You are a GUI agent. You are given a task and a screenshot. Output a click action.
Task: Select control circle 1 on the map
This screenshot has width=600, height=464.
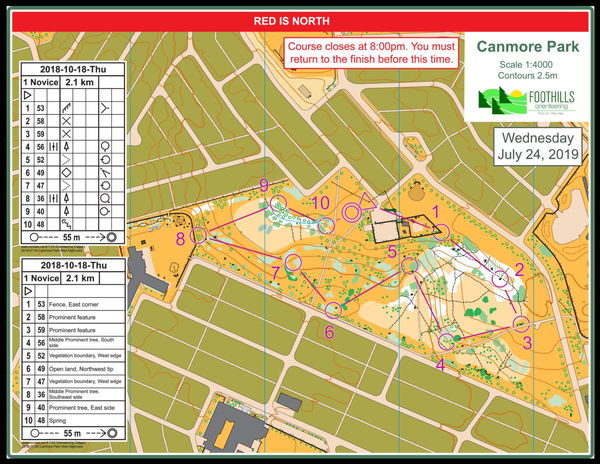click(441, 232)
